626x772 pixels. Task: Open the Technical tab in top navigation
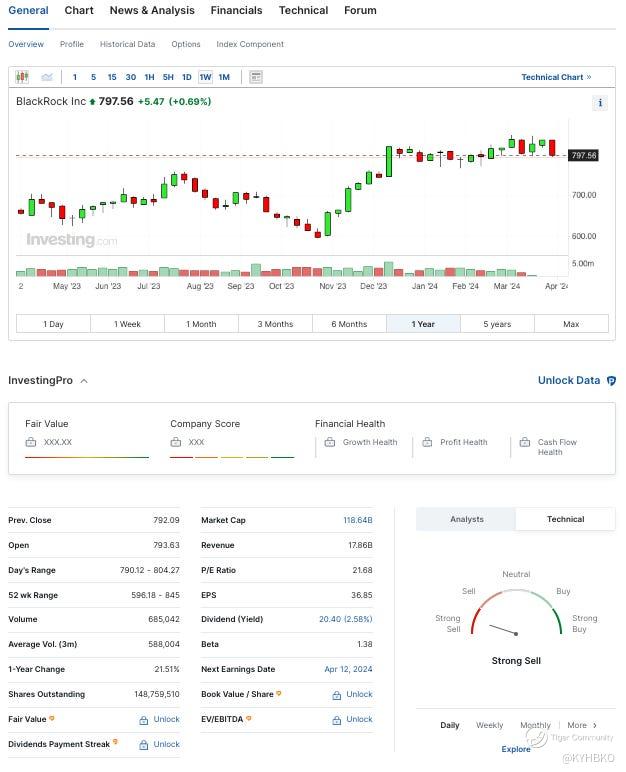(303, 10)
